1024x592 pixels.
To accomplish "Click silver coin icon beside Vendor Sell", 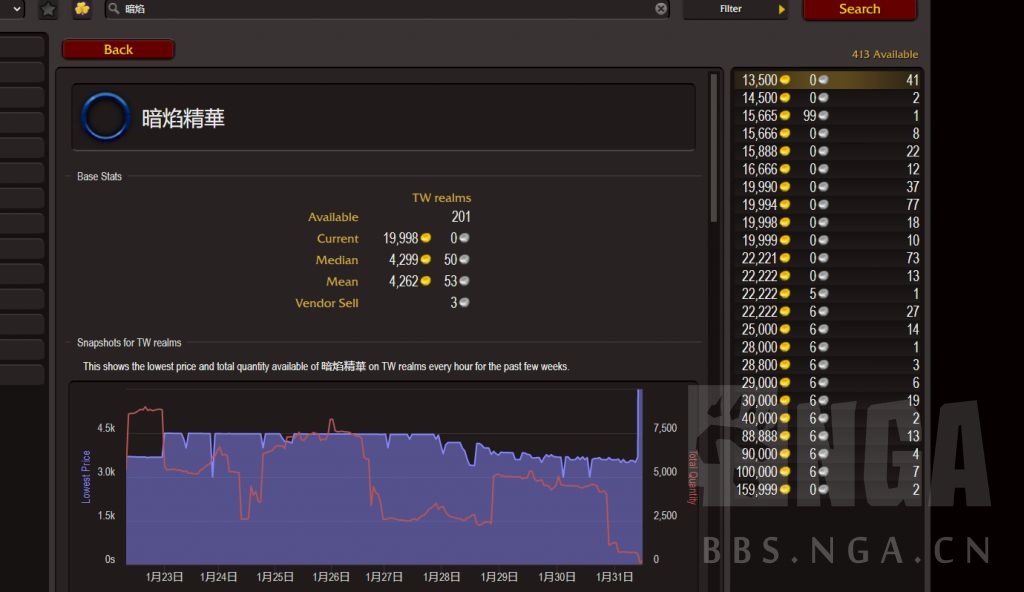I will coord(464,303).
